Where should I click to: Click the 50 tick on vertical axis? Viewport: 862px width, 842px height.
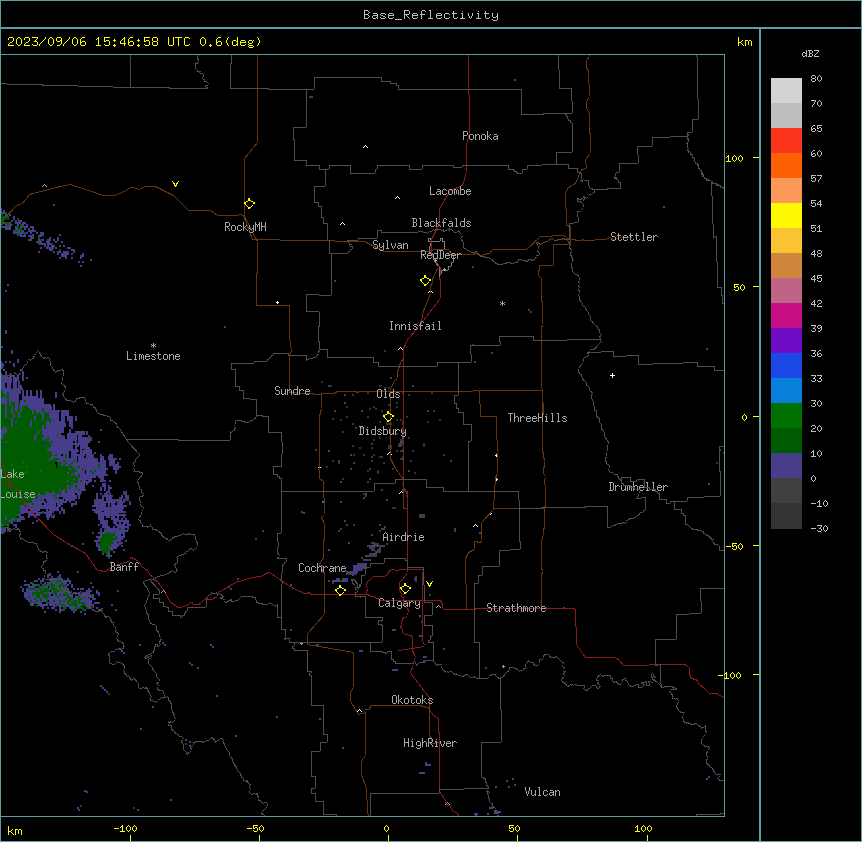[739, 287]
